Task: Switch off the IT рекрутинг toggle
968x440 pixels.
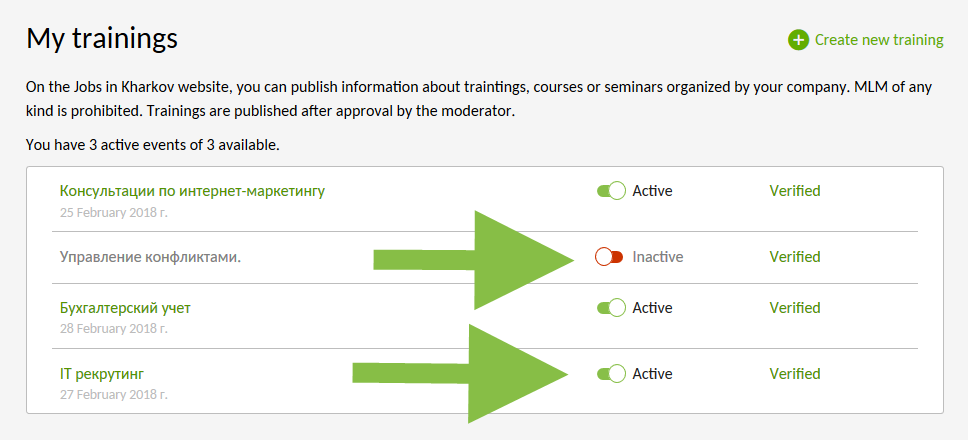Action: (611, 374)
